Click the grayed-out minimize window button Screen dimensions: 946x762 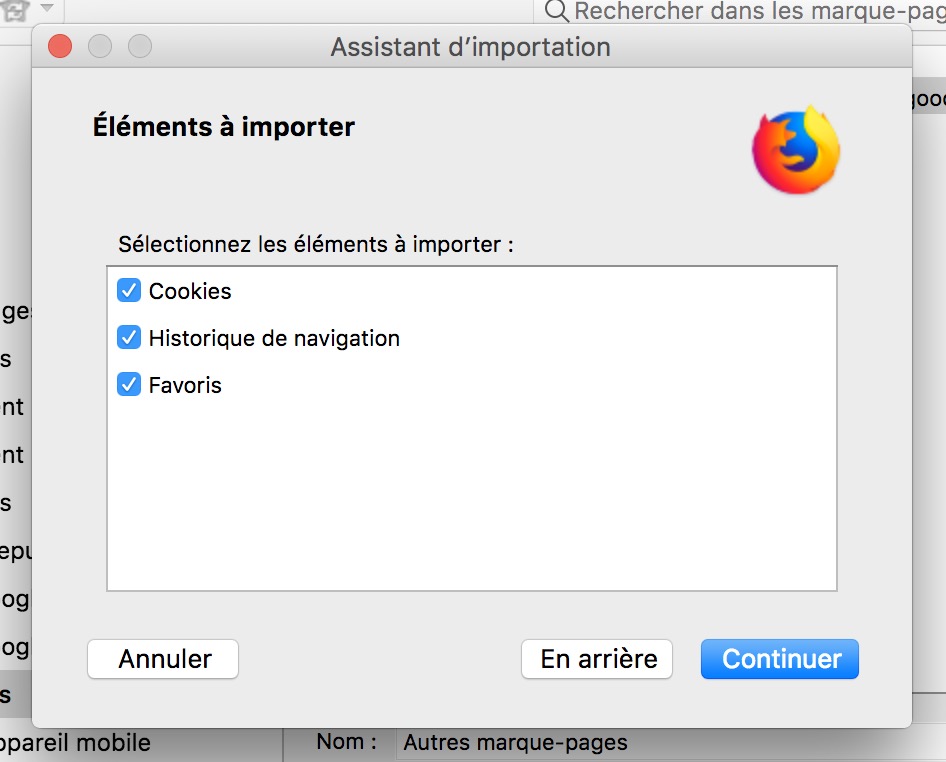click(x=100, y=46)
